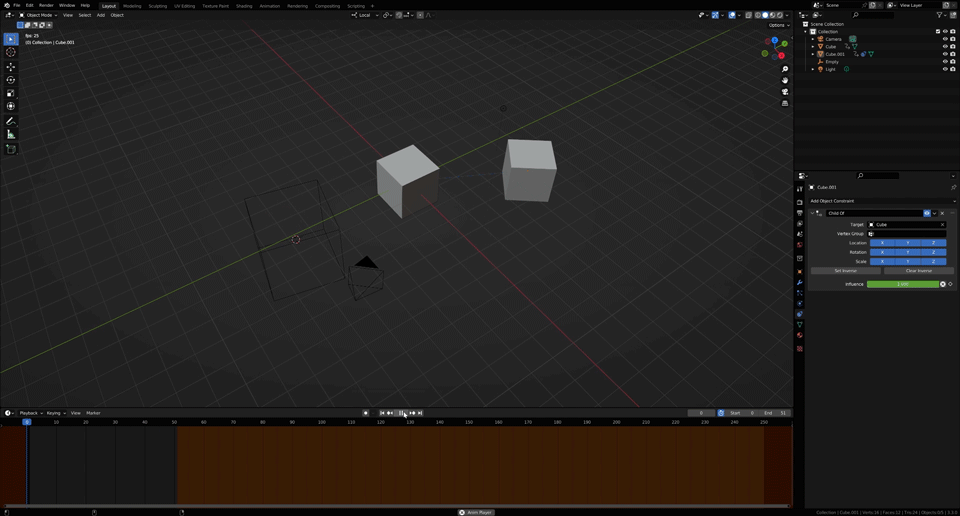Open the Scene properties tab
Screen dimensions: 960x516
[800, 234]
